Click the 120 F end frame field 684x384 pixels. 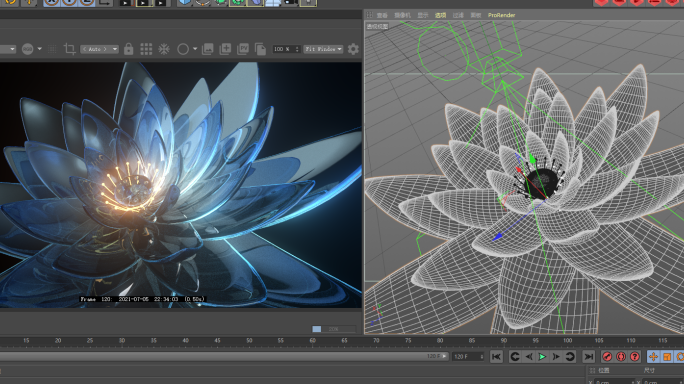tap(468, 357)
